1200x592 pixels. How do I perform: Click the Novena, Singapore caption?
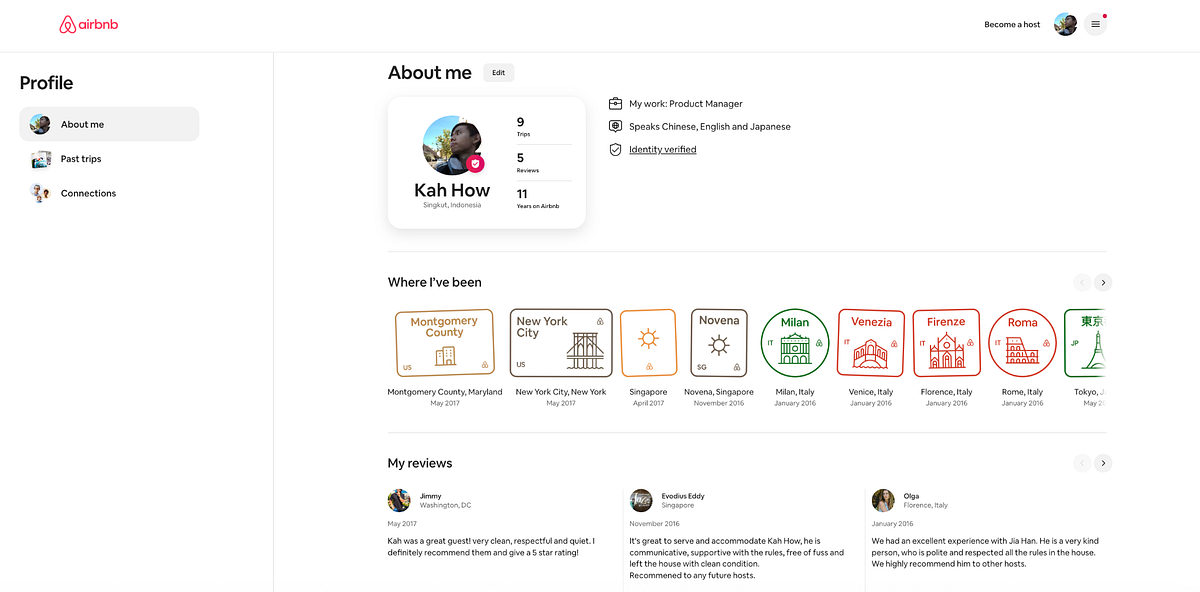coord(719,392)
